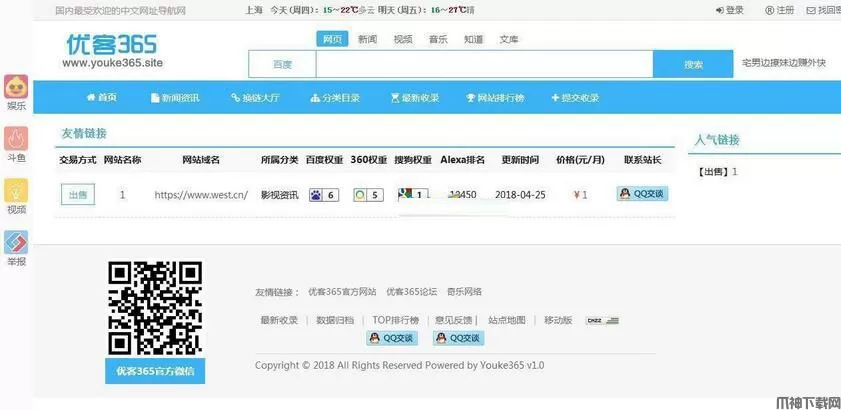Click the 友情链接 section heading
841x410 pixels.
(84, 134)
